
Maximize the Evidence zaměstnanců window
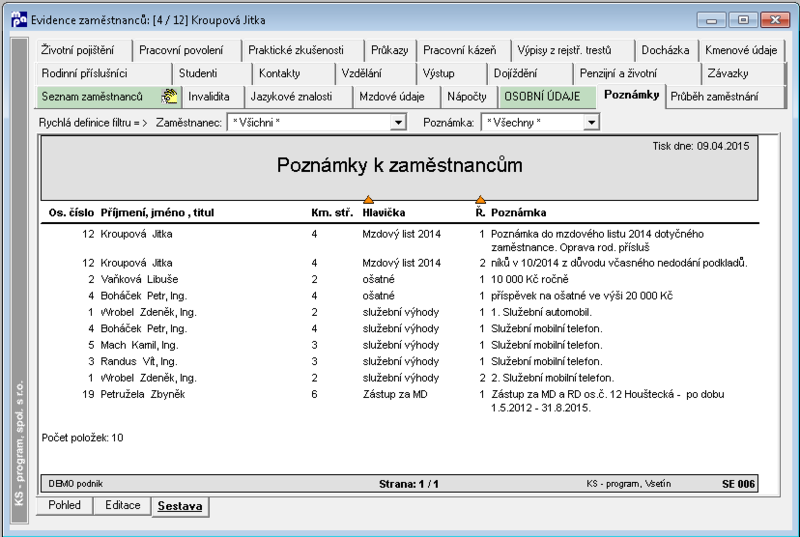coord(743,20)
